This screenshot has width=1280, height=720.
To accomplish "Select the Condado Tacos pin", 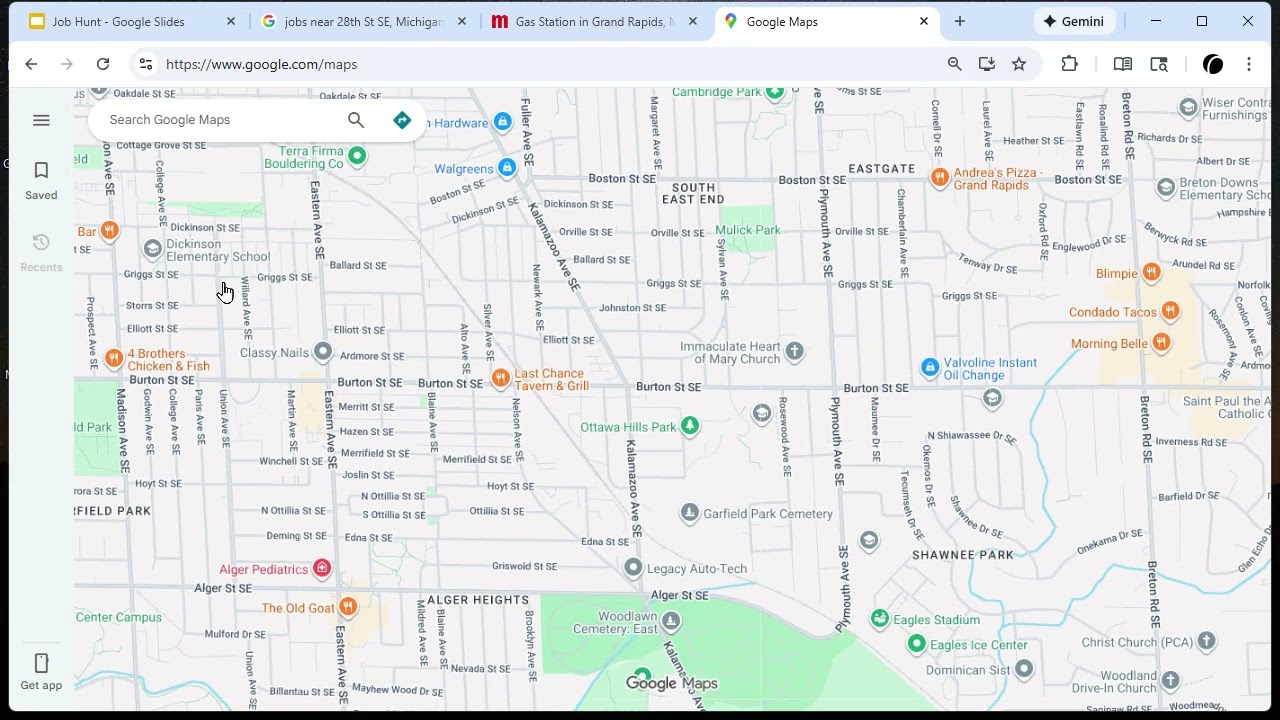I will tap(1169, 311).
